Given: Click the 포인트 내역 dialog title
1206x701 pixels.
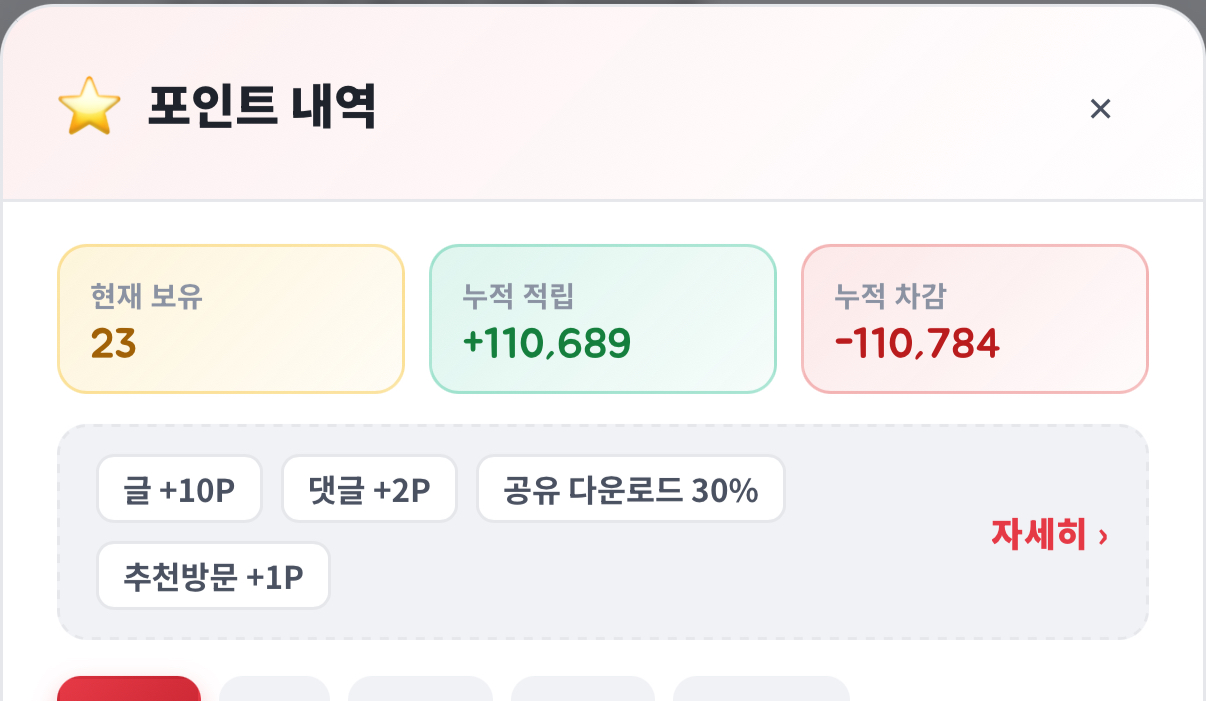Looking at the screenshot, I should pos(262,108).
